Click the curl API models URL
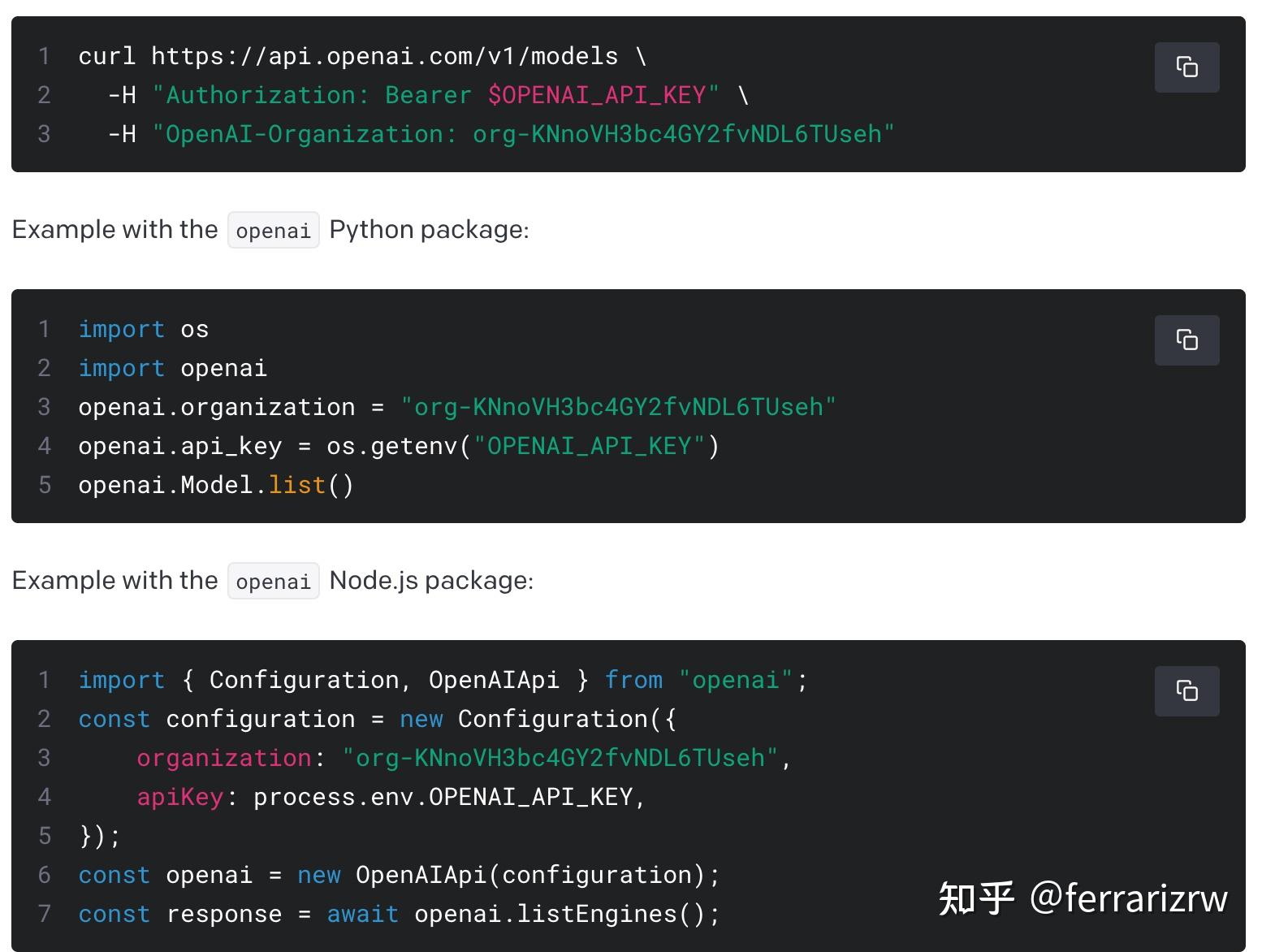 coord(384,56)
